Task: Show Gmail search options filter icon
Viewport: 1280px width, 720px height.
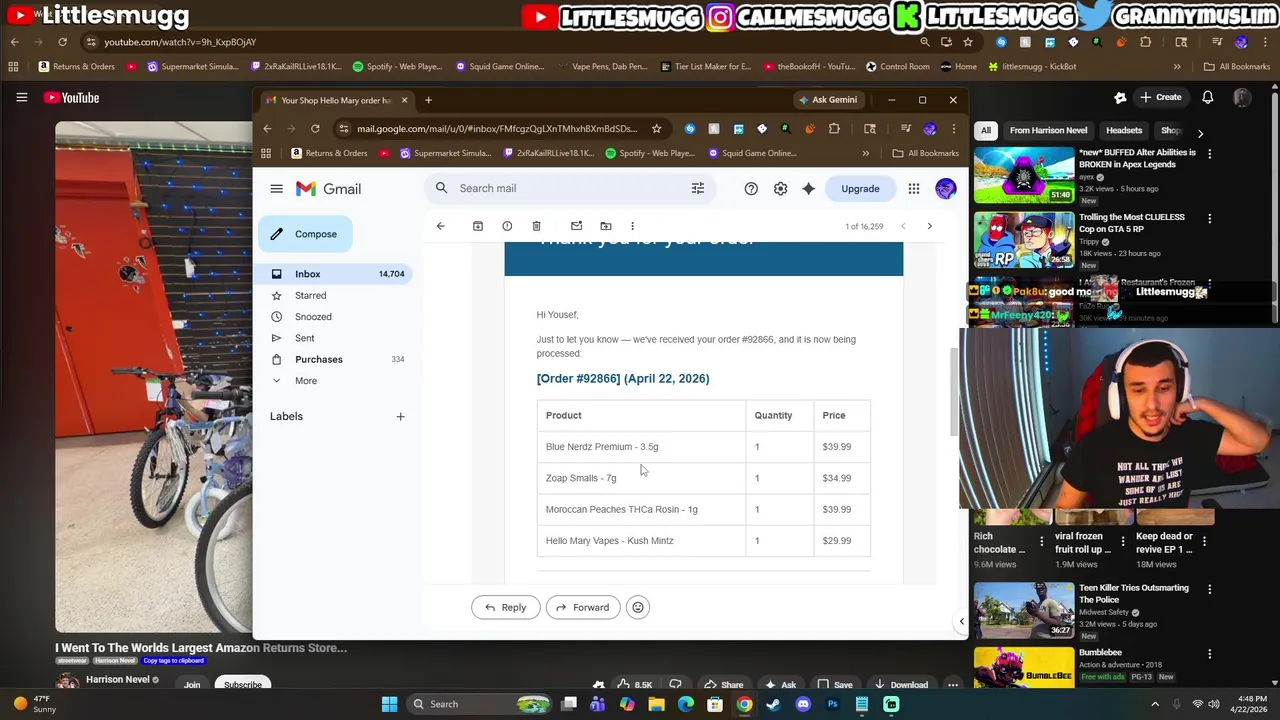Action: coord(698,188)
